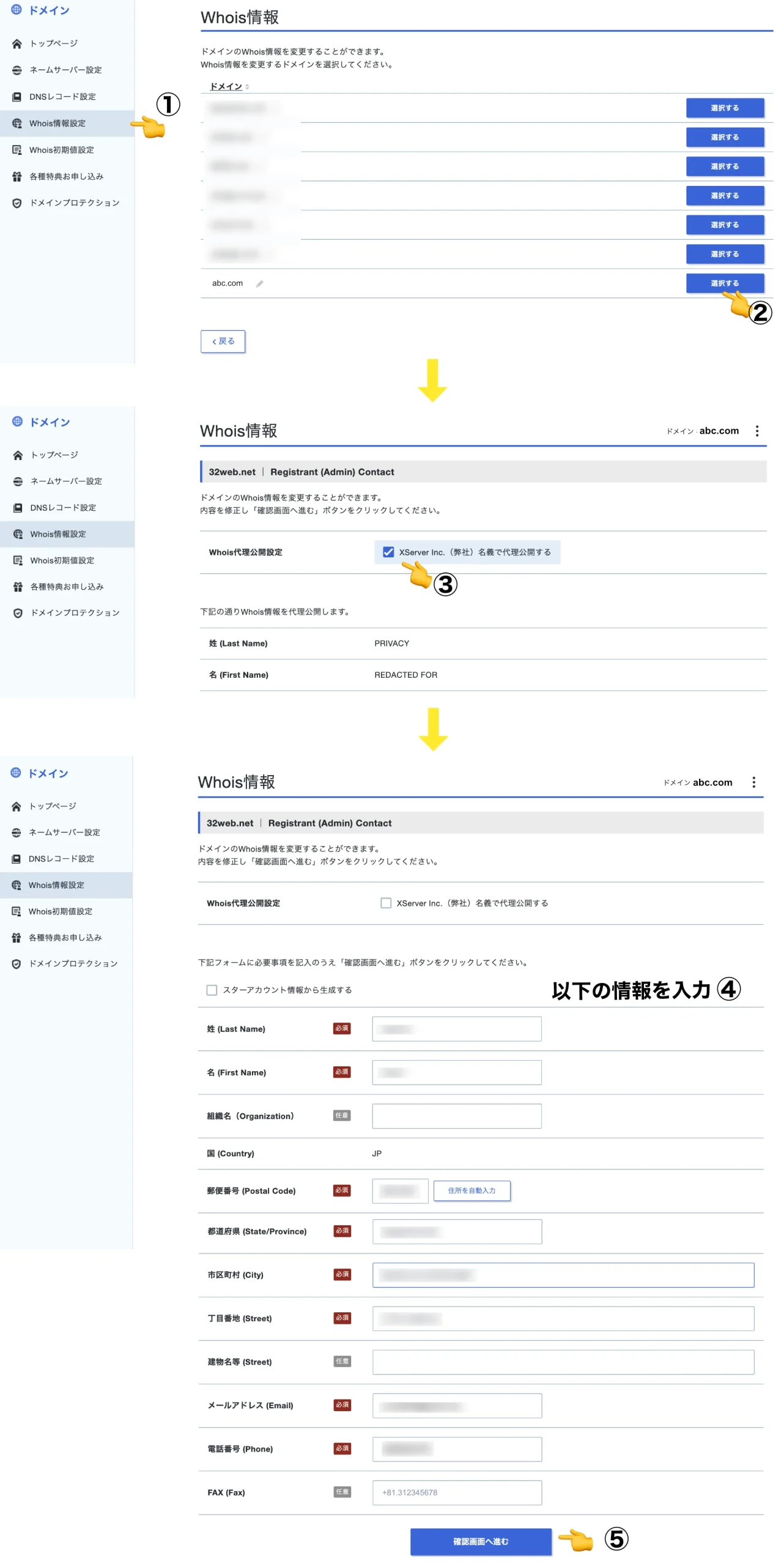Click the FAX field showing +81.312345678
This screenshot has width=784, height=1566.
pyautogui.click(x=457, y=1492)
